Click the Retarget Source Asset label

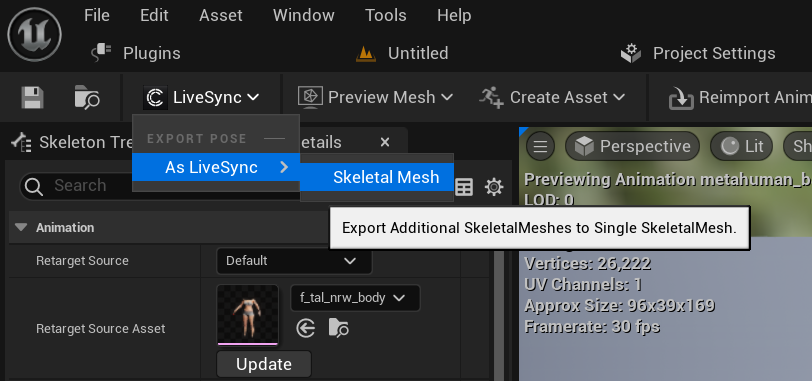tap(100, 329)
